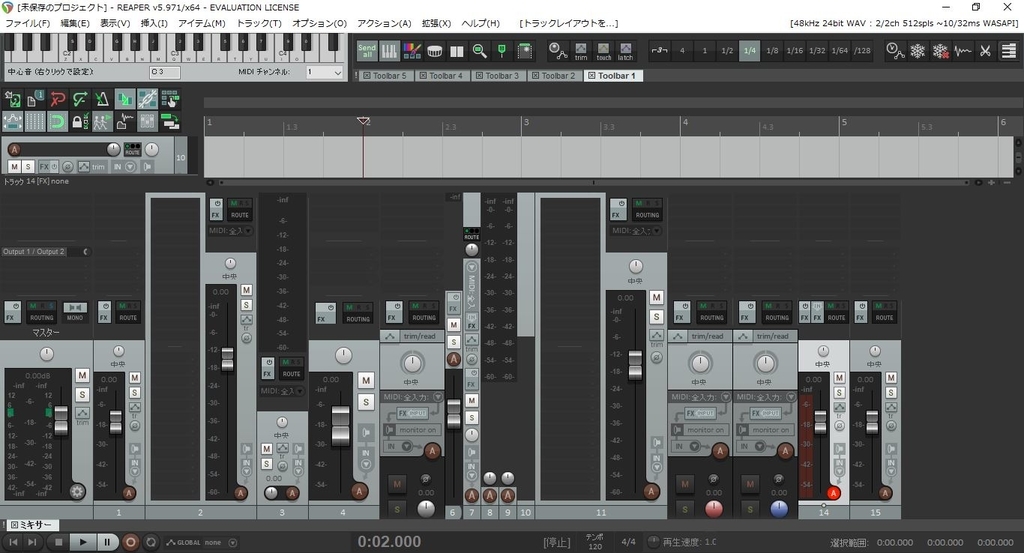Image resolution: width=1024 pixels, height=553 pixels.
Task: Set grid to 1/16 note
Action: pos(794,50)
